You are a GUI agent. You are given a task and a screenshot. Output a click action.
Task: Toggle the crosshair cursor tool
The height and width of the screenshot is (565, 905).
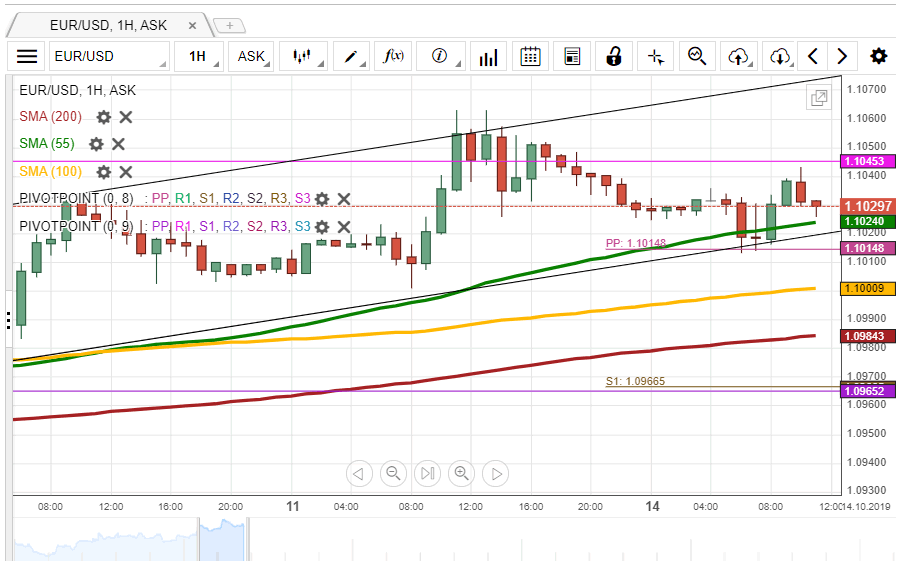point(656,56)
